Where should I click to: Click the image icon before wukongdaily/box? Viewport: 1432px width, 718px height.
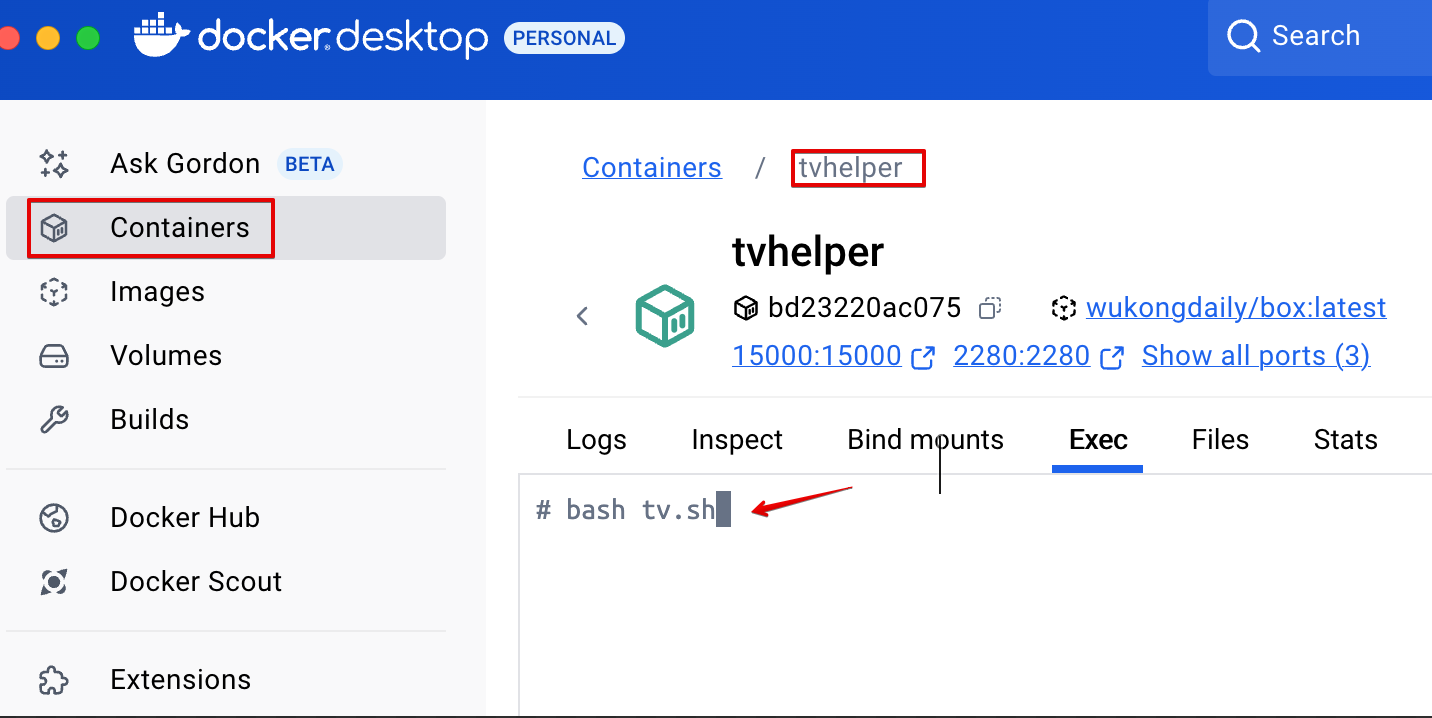1064,308
